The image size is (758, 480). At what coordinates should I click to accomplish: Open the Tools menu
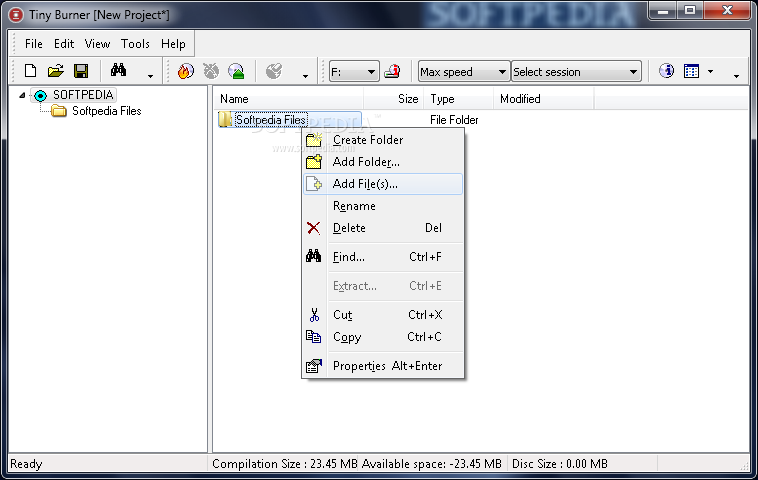135,44
